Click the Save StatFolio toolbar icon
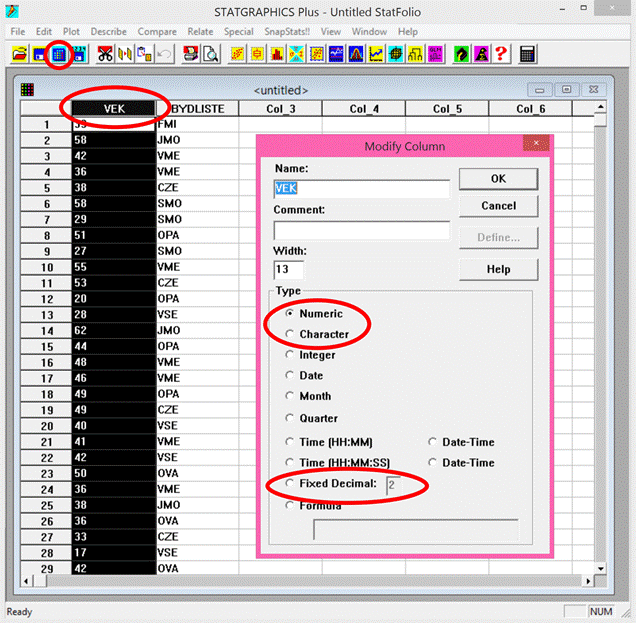This screenshot has width=636, height=623. tap(39, 54)
